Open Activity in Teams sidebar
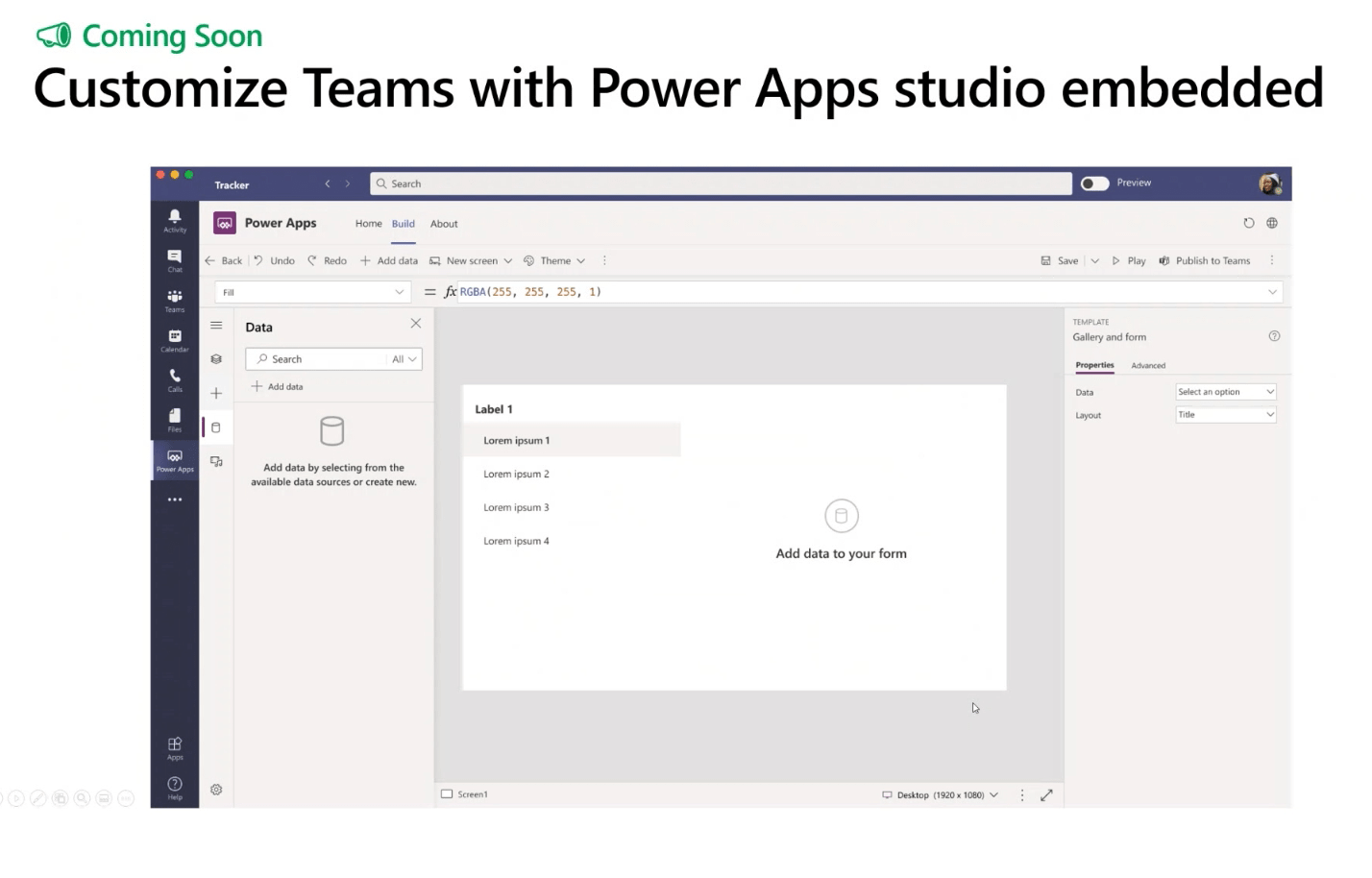The image size is (1372, 878). point(175,221)
